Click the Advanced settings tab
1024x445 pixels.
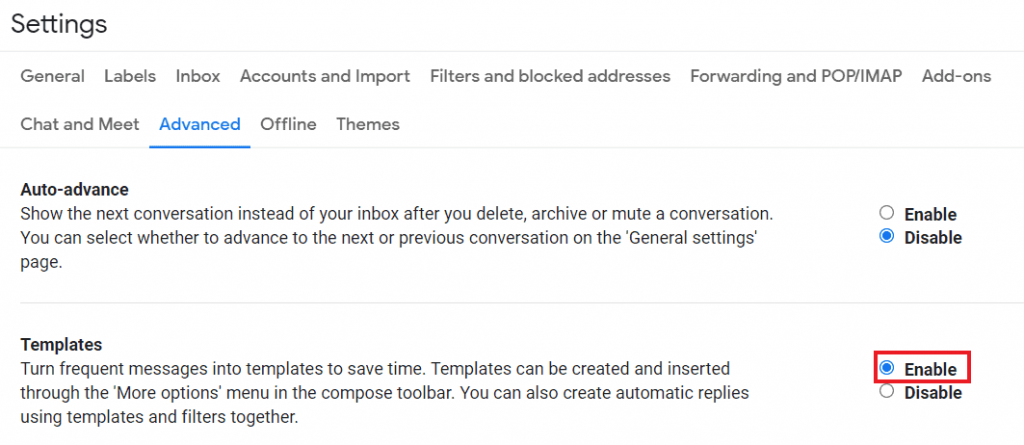[x=200, y=124]
